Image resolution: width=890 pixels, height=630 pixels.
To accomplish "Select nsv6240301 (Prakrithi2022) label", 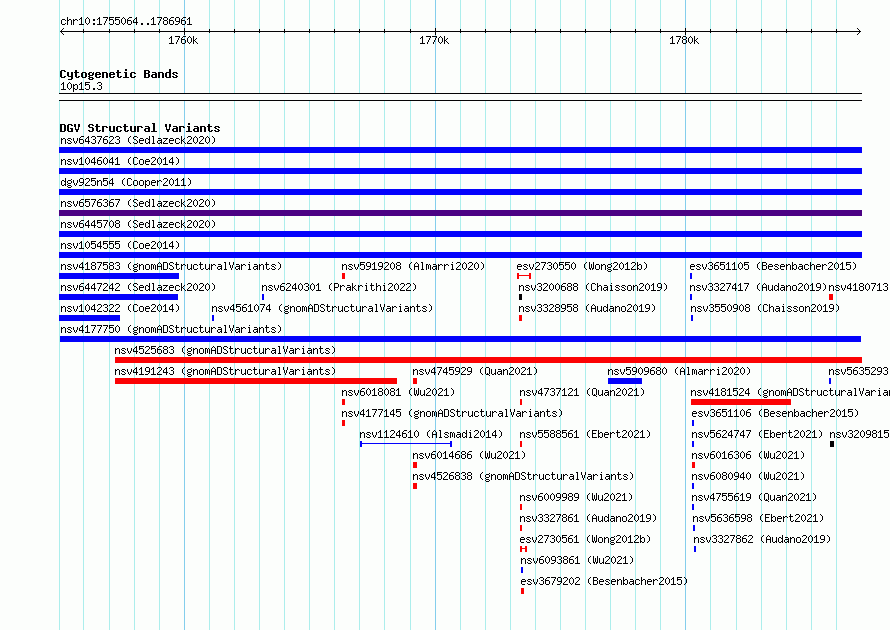I will click(x=339, y=287).
